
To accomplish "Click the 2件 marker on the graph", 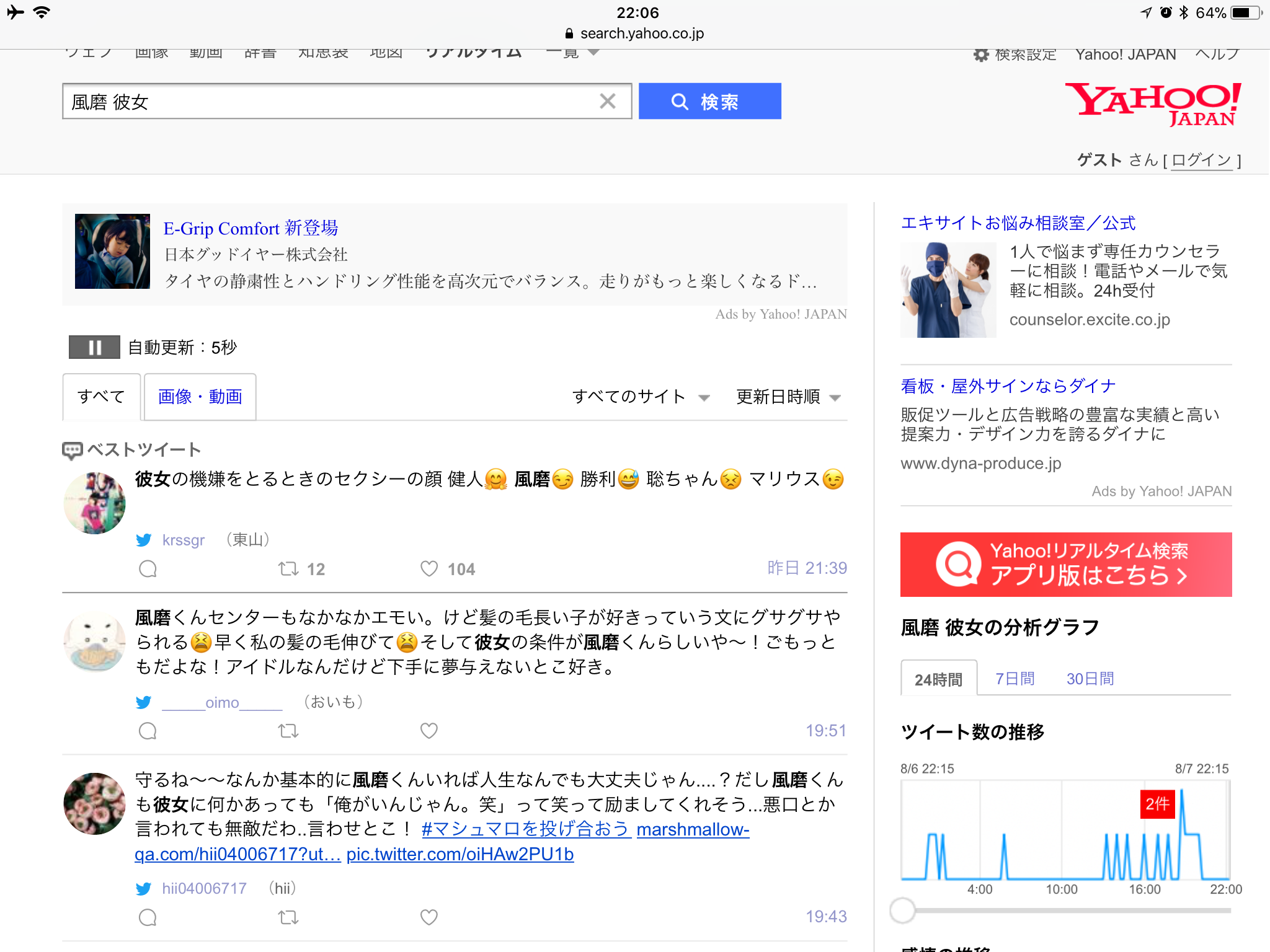I will (x=1157, y=804).
